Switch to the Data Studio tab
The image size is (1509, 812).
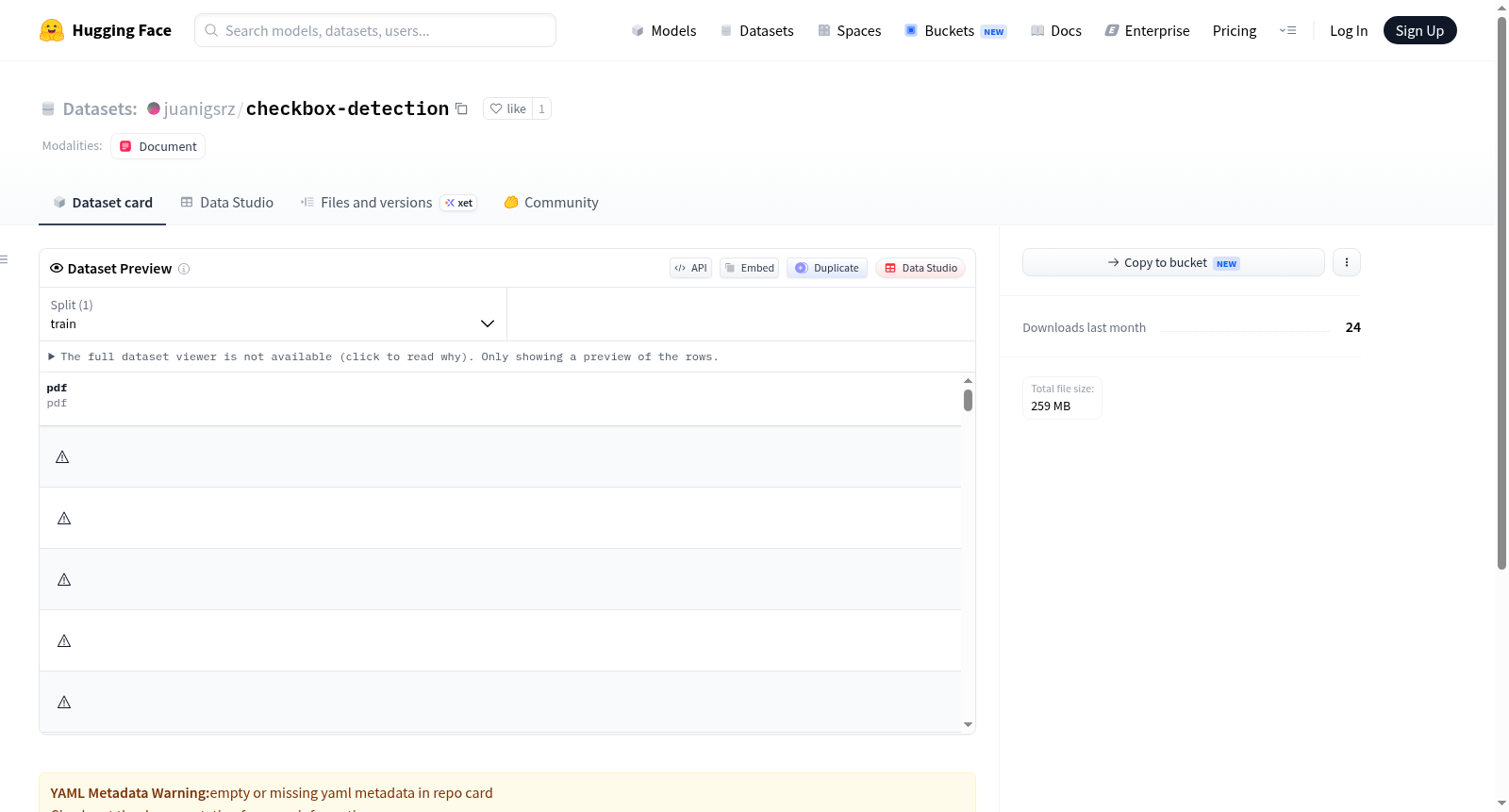[227, 203]
